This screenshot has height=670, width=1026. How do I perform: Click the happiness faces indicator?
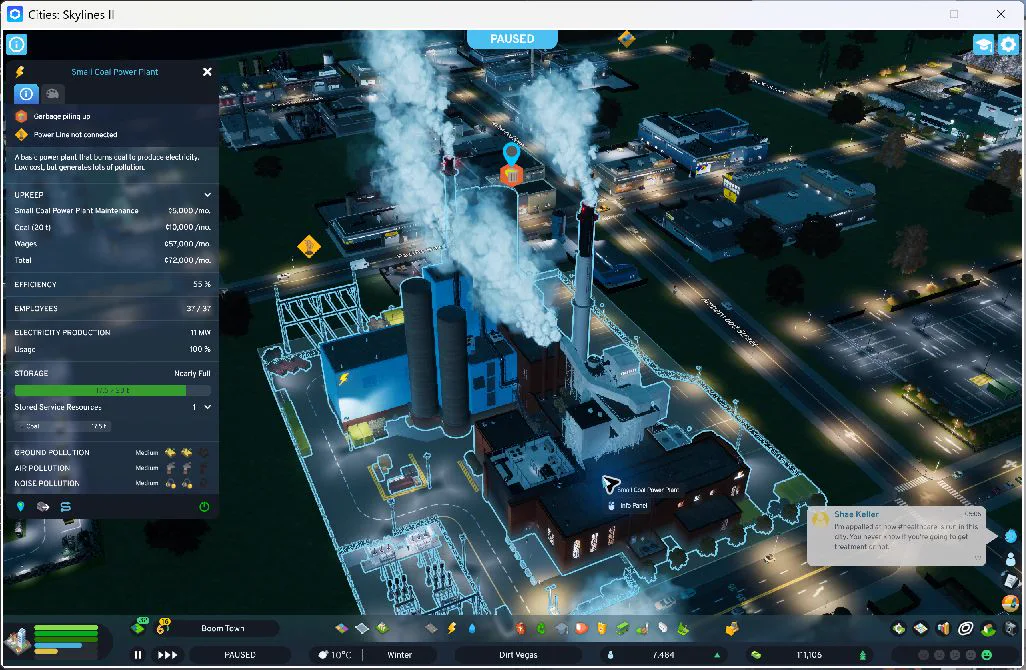click(x=955, y=655)
